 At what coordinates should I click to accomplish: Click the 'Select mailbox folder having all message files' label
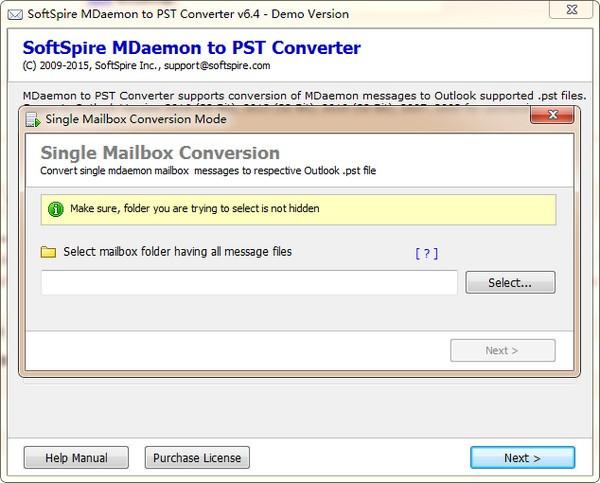pos(177,252)
